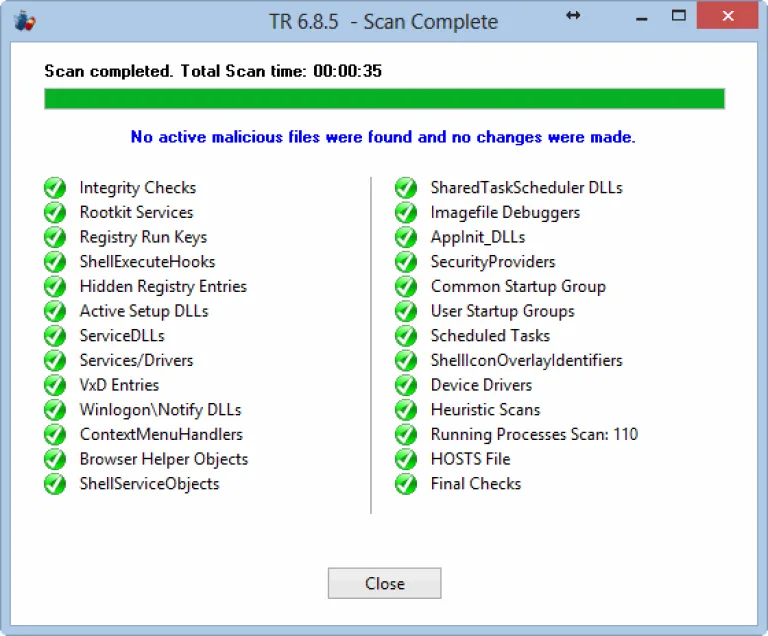Click the checkmark icon next to HOSTS File
768x636 pixels.
[406, 459]
